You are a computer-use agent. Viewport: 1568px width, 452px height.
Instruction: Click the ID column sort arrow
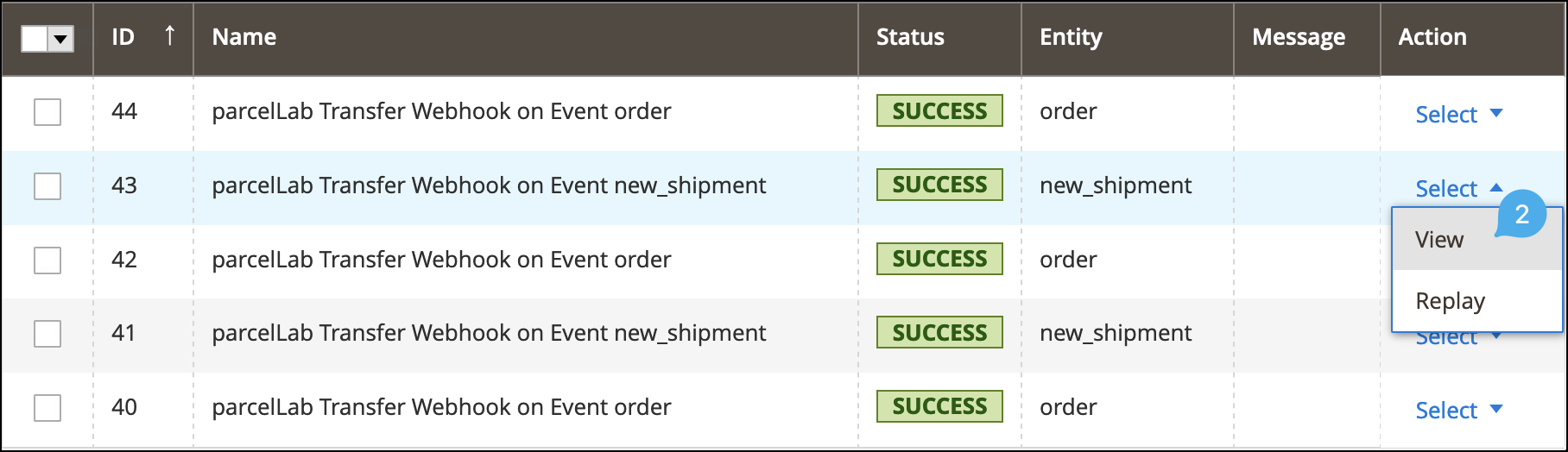[x=170, y=36]
